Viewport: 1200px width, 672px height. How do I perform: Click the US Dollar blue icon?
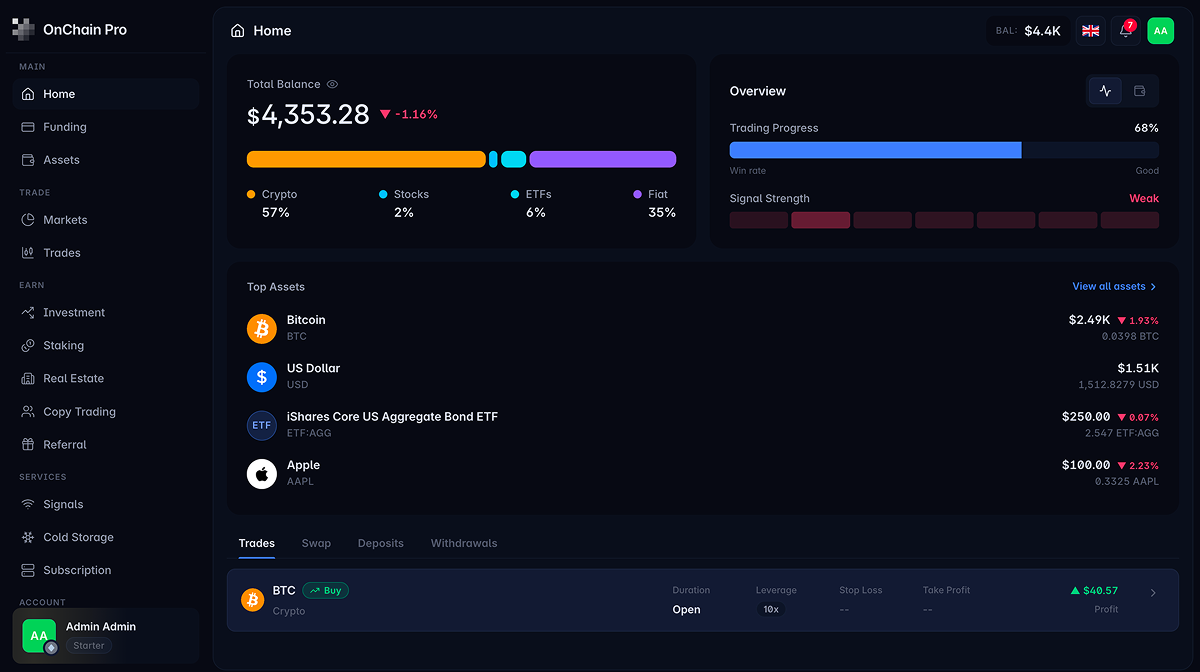[x=262, y=377]
